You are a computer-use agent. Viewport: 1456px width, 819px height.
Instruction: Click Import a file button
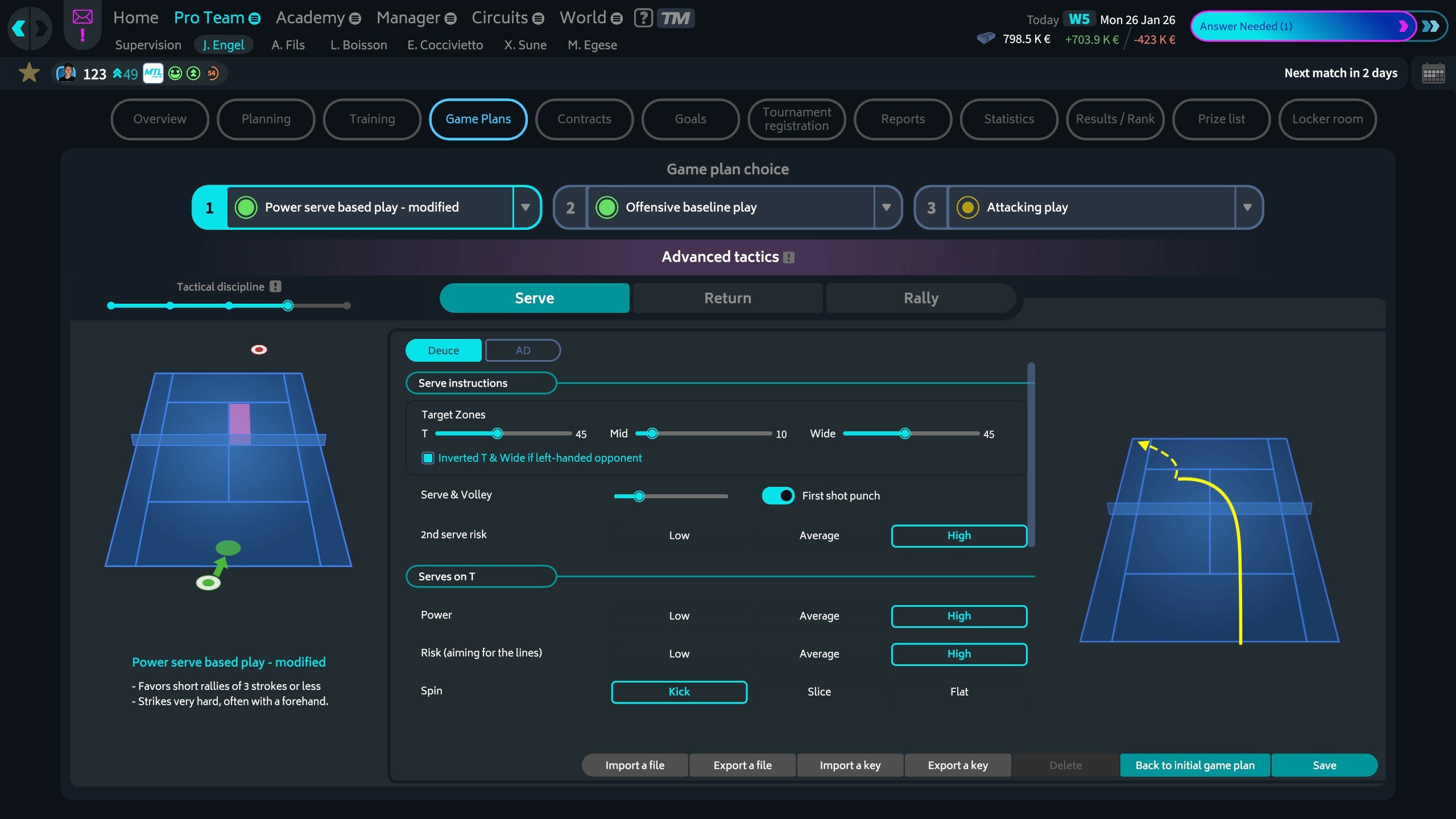(635, 765)
